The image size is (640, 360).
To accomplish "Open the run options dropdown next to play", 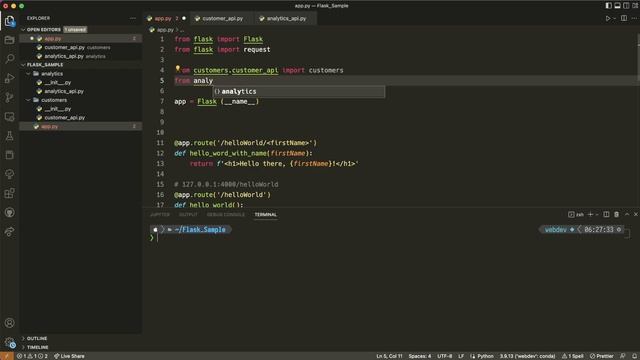I will 614,18.
